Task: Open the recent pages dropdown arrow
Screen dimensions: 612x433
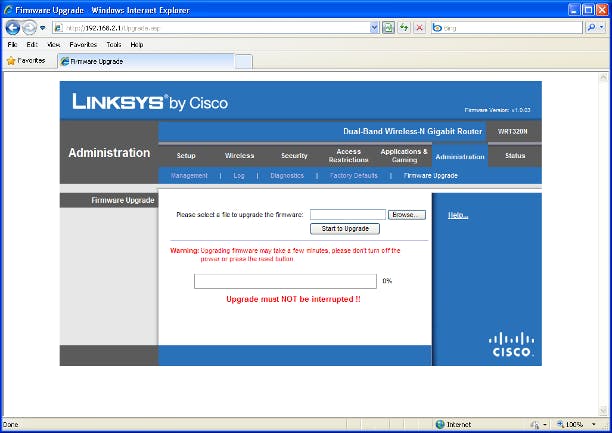Action: (43, 28)
